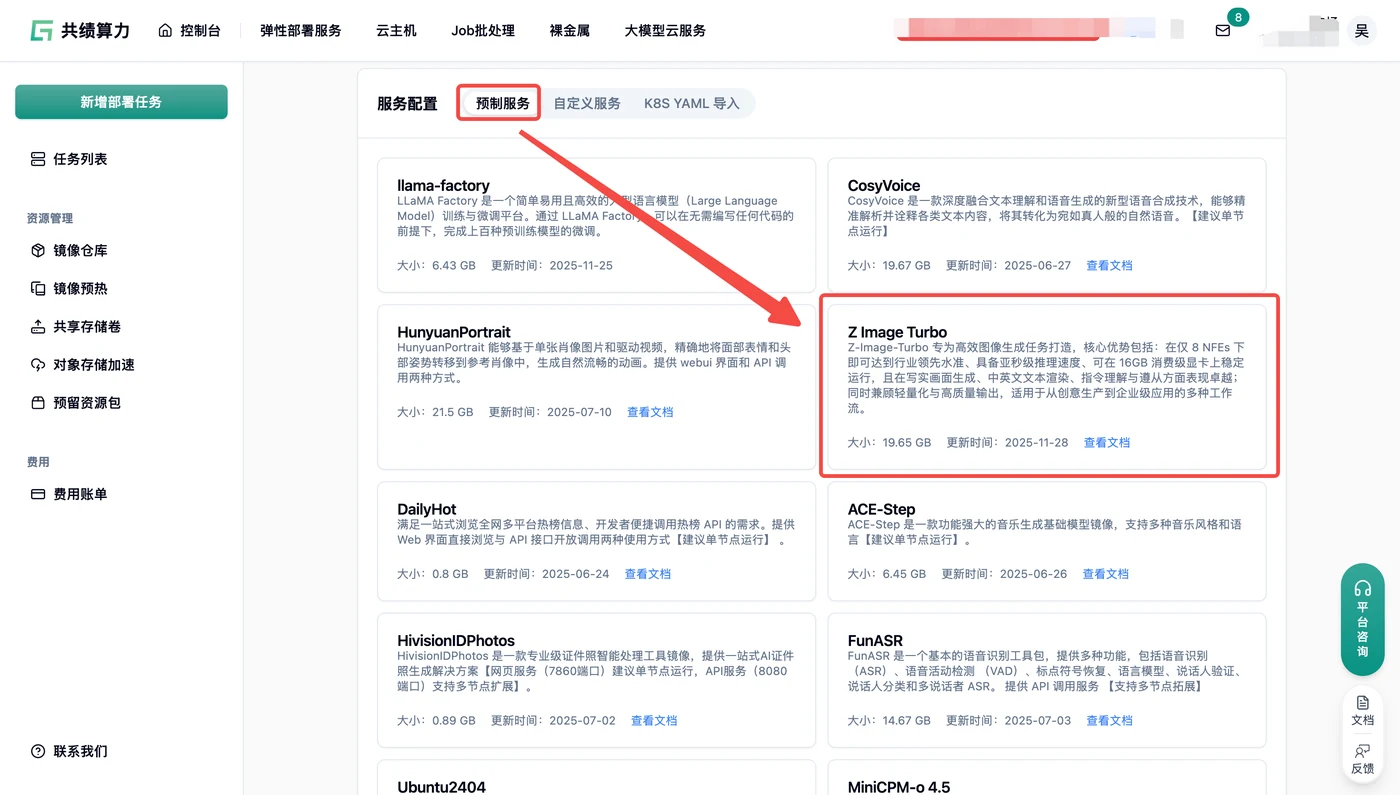Select the llama-factory service card

coord(596,225)
